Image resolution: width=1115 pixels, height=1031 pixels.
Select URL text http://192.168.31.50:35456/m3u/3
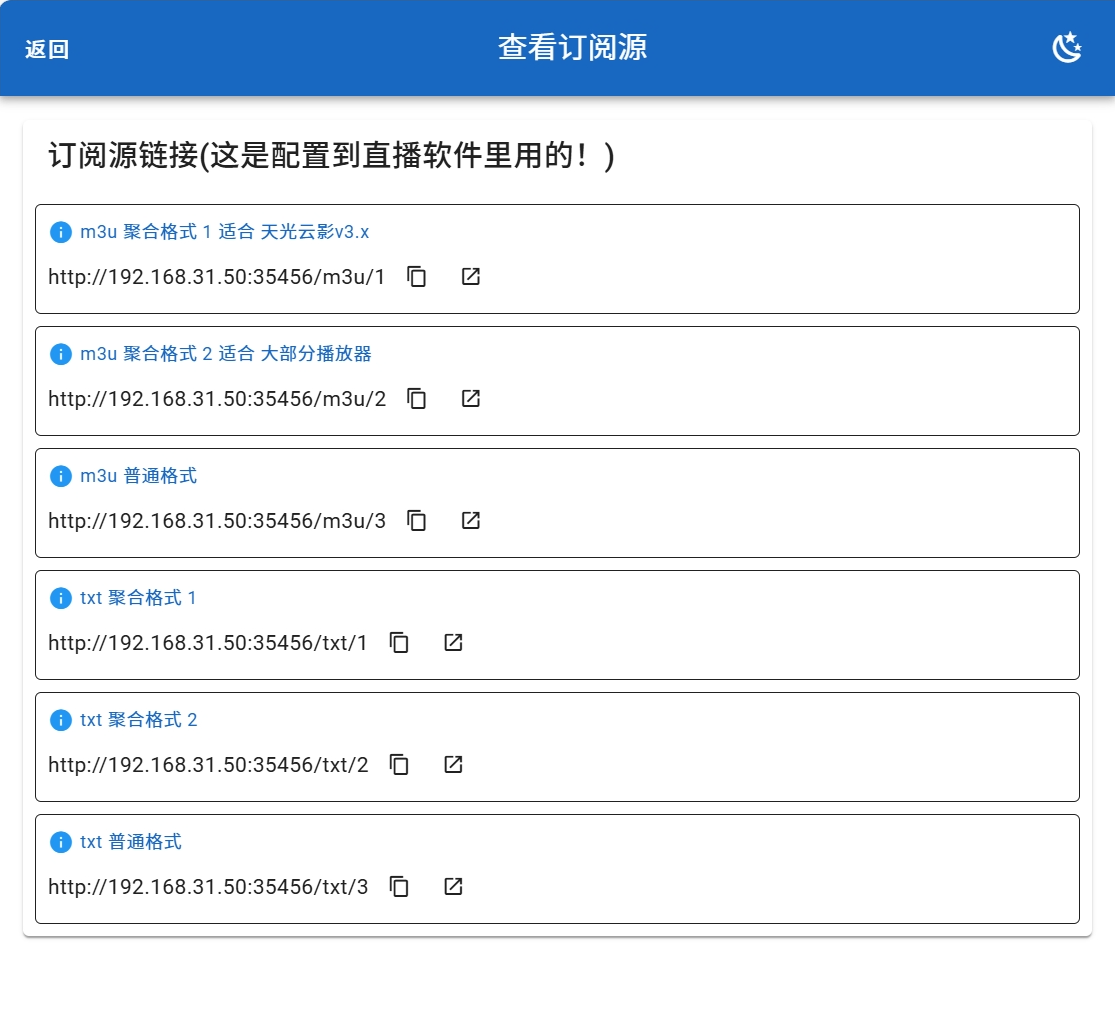click(x=217, y=520)
